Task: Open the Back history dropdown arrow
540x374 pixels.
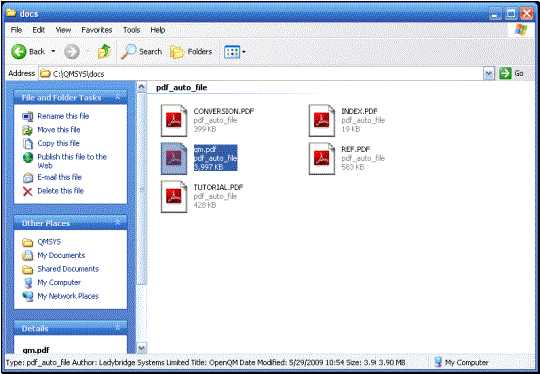Action: [x=53, y=52]
